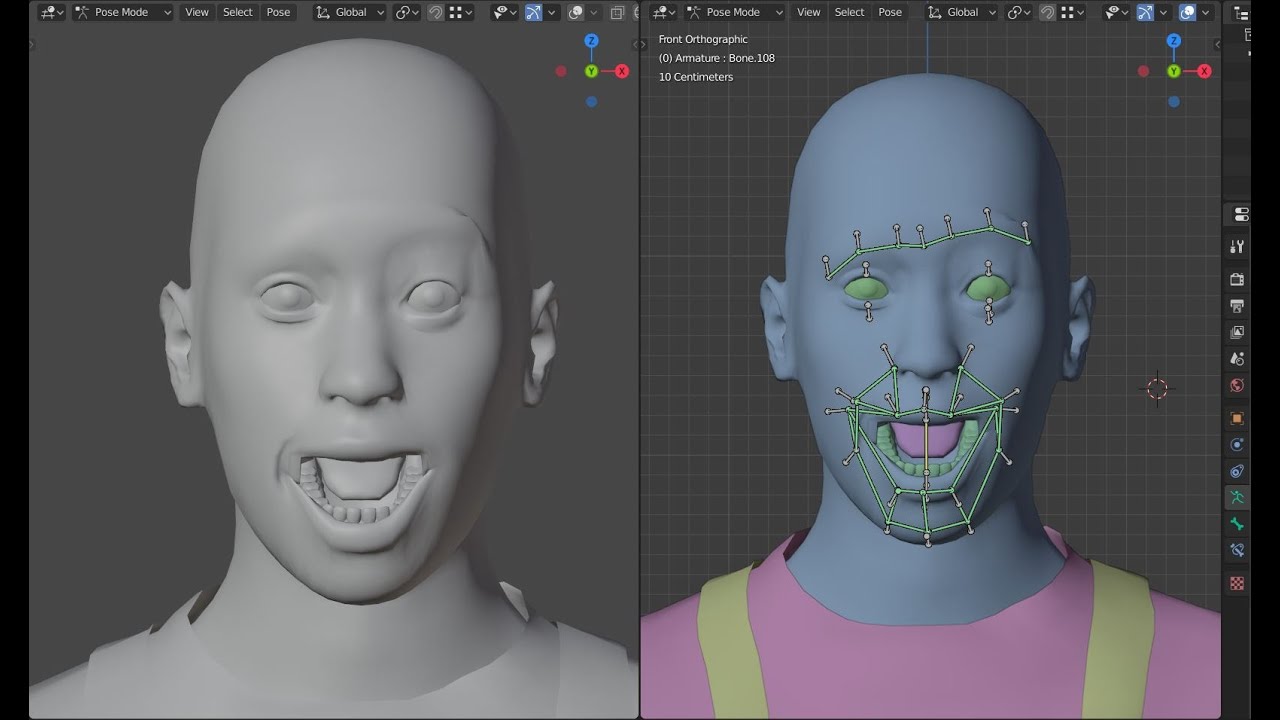Toggle snapping in the left viewport header
Viewport: 1280px width, 720px height.
[x=435, y=12]
